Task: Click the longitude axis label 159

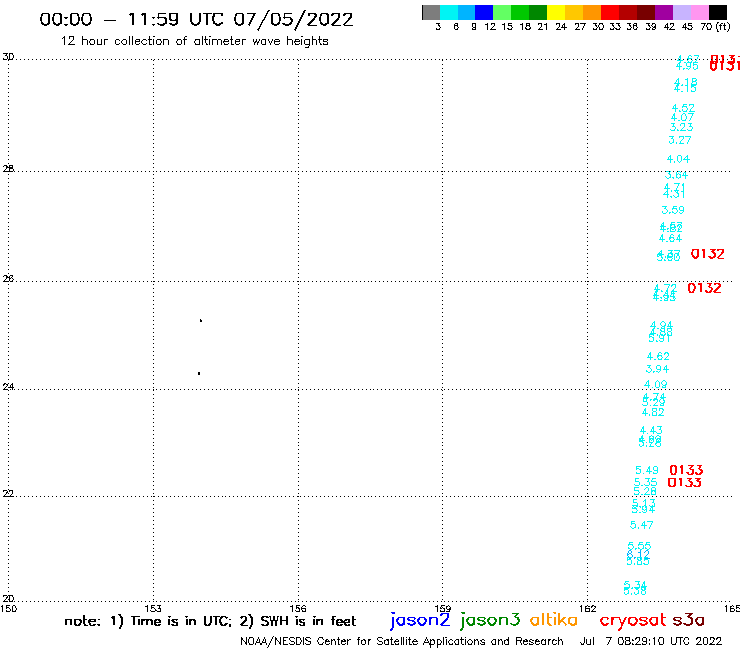Action: (x=443, y=608)
